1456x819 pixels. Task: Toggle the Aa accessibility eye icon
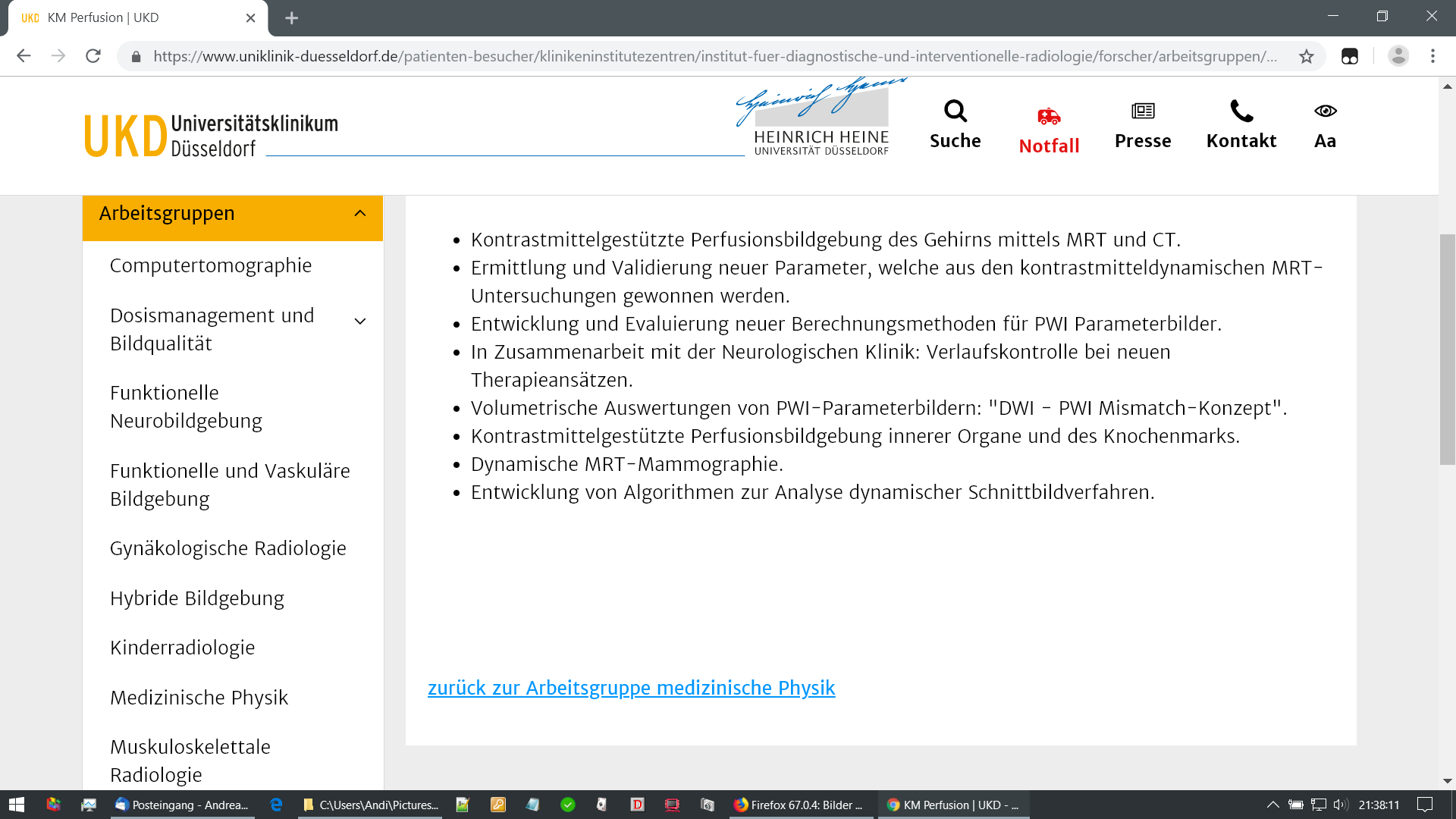coord(1325,111)
